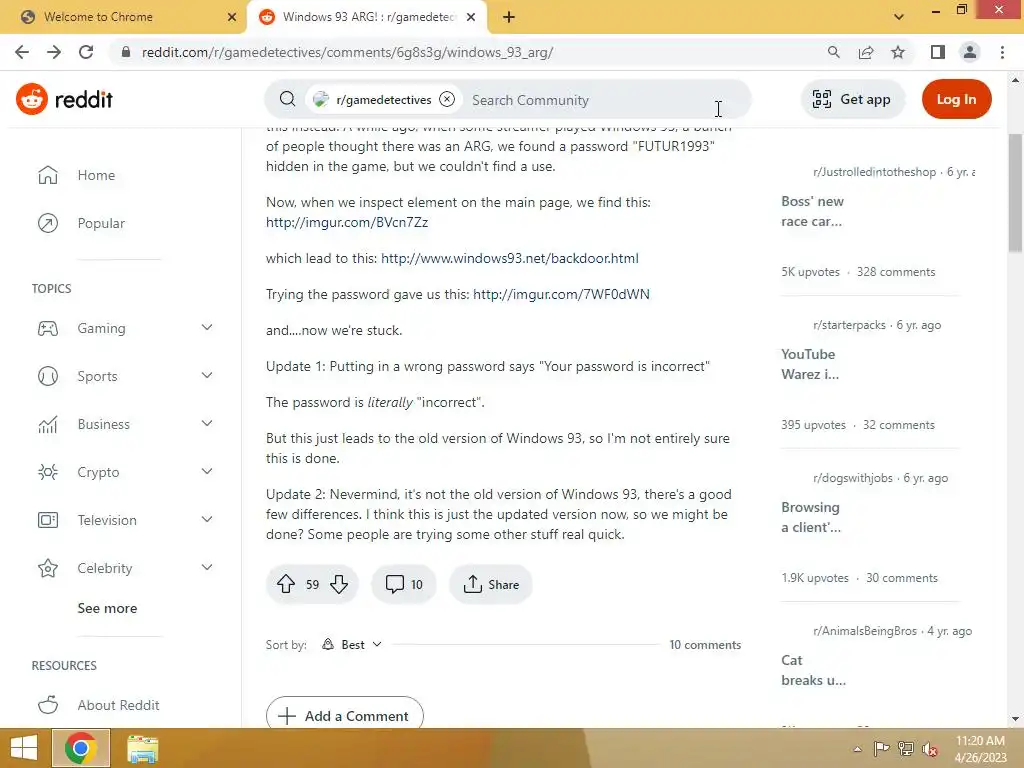The height and width of the screenshot is (768, 1024).
Task: Click See more under topics
Action: (107, 608)
